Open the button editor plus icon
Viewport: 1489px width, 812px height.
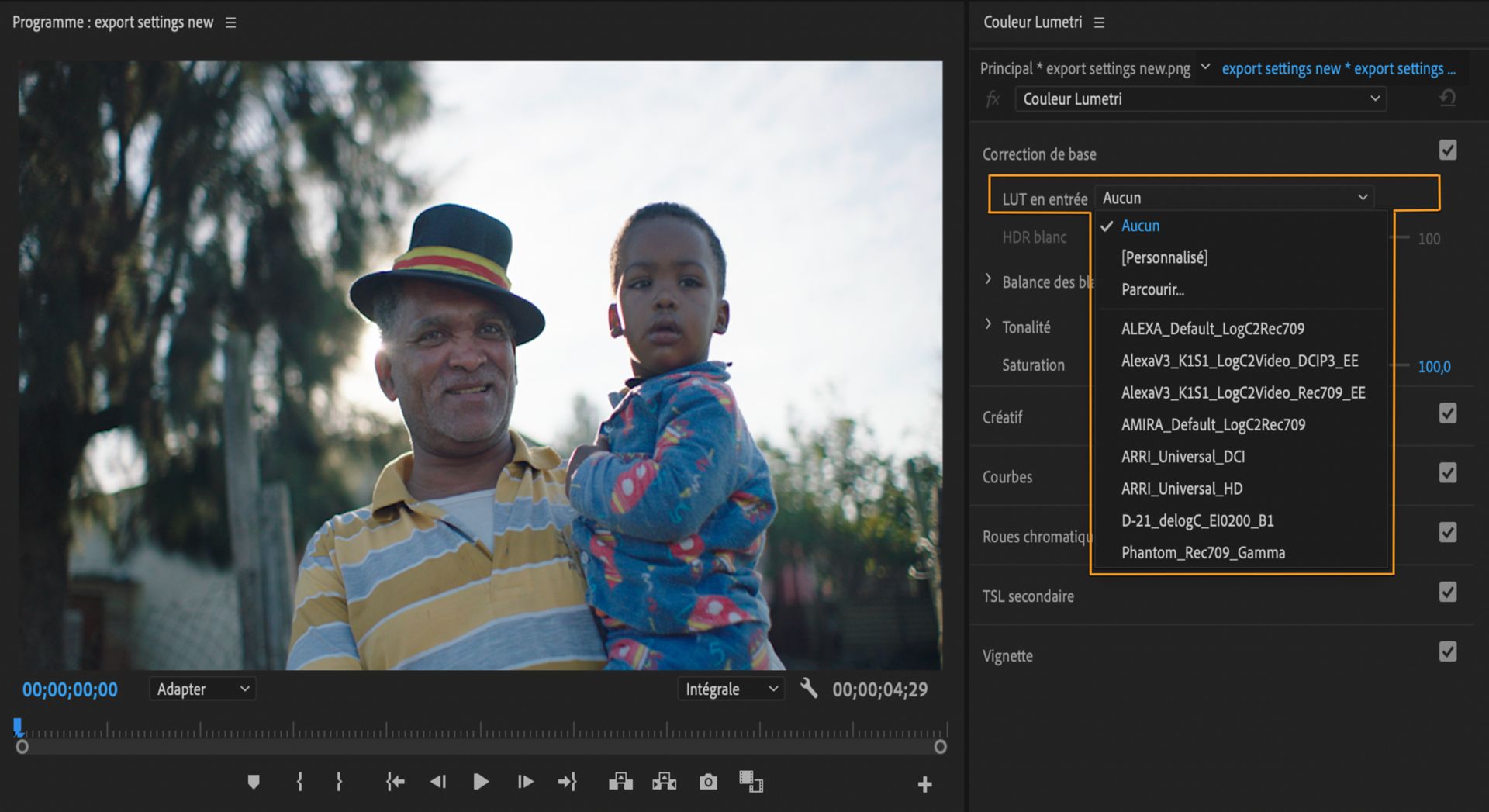click(924, 784)
